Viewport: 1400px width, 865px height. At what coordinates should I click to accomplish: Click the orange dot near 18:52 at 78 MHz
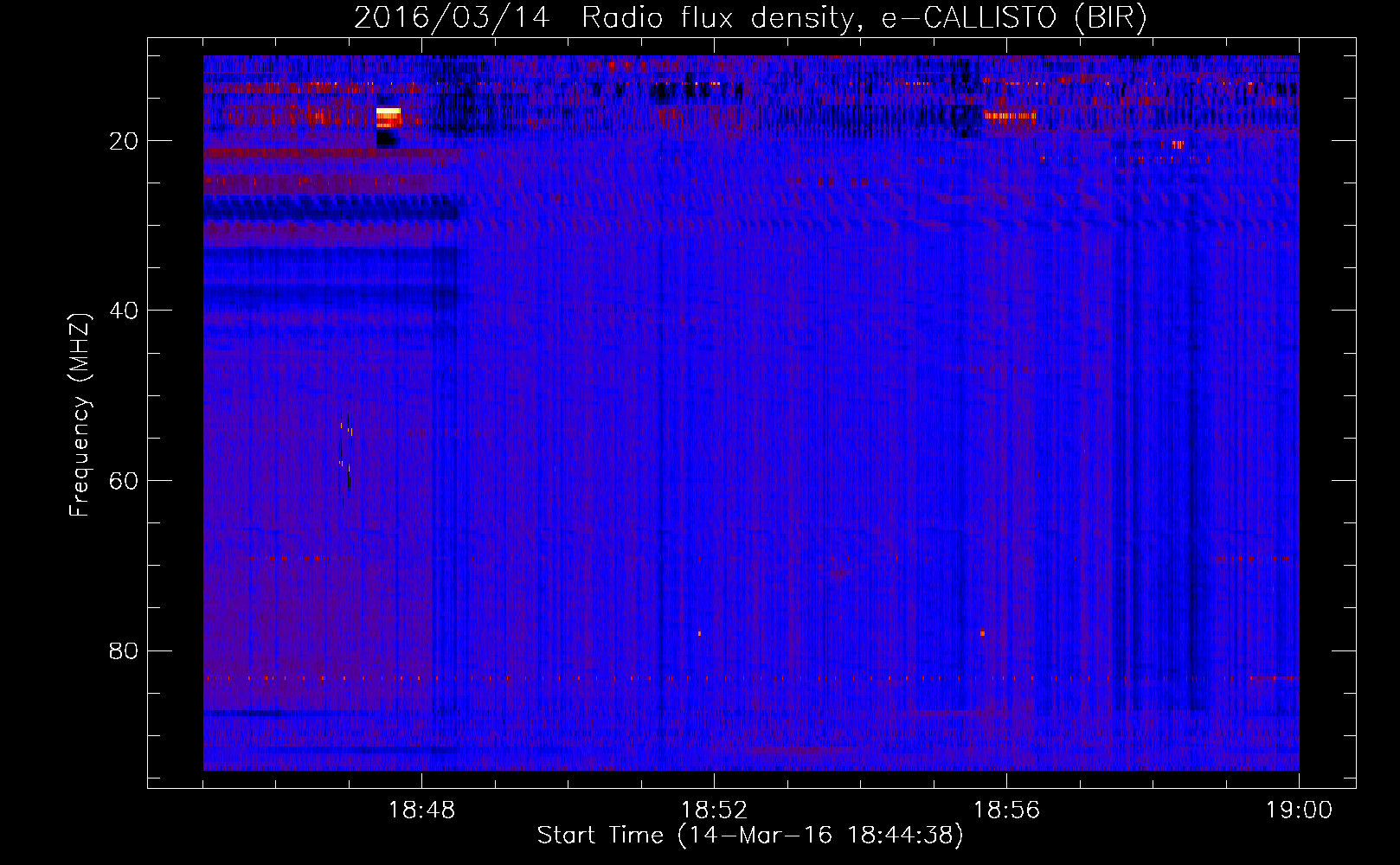(699, 634)
